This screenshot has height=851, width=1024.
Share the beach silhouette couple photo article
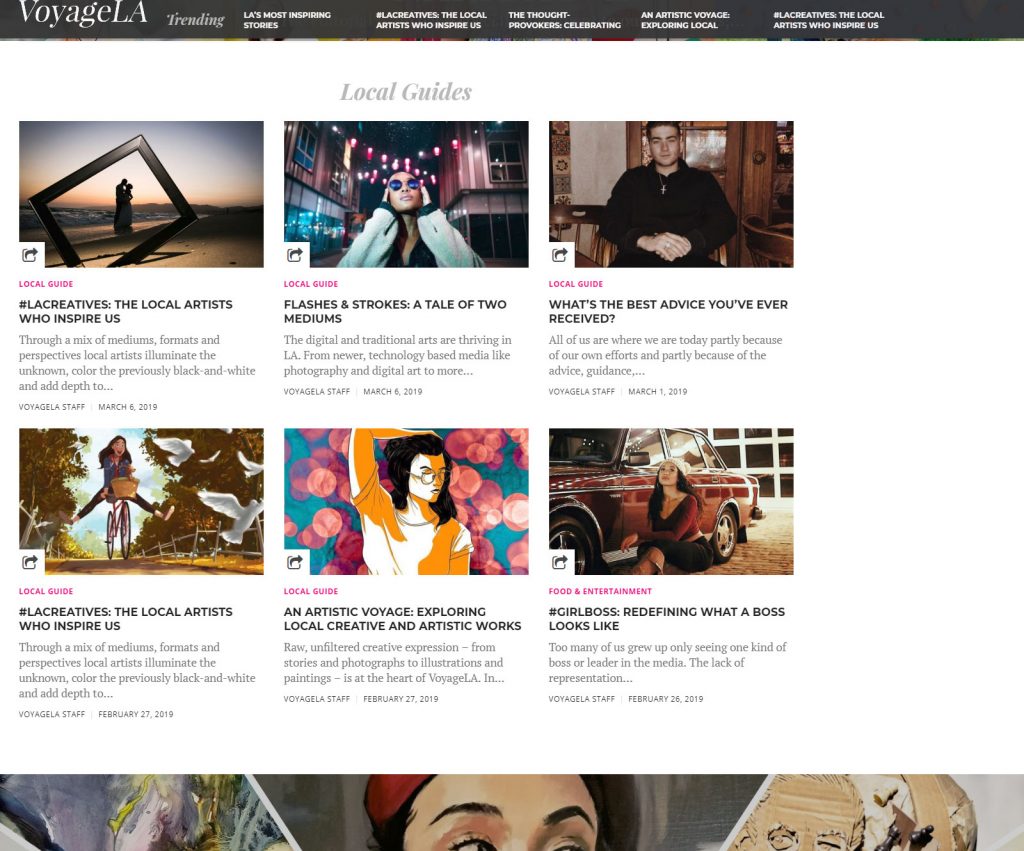tap(31, 255)
